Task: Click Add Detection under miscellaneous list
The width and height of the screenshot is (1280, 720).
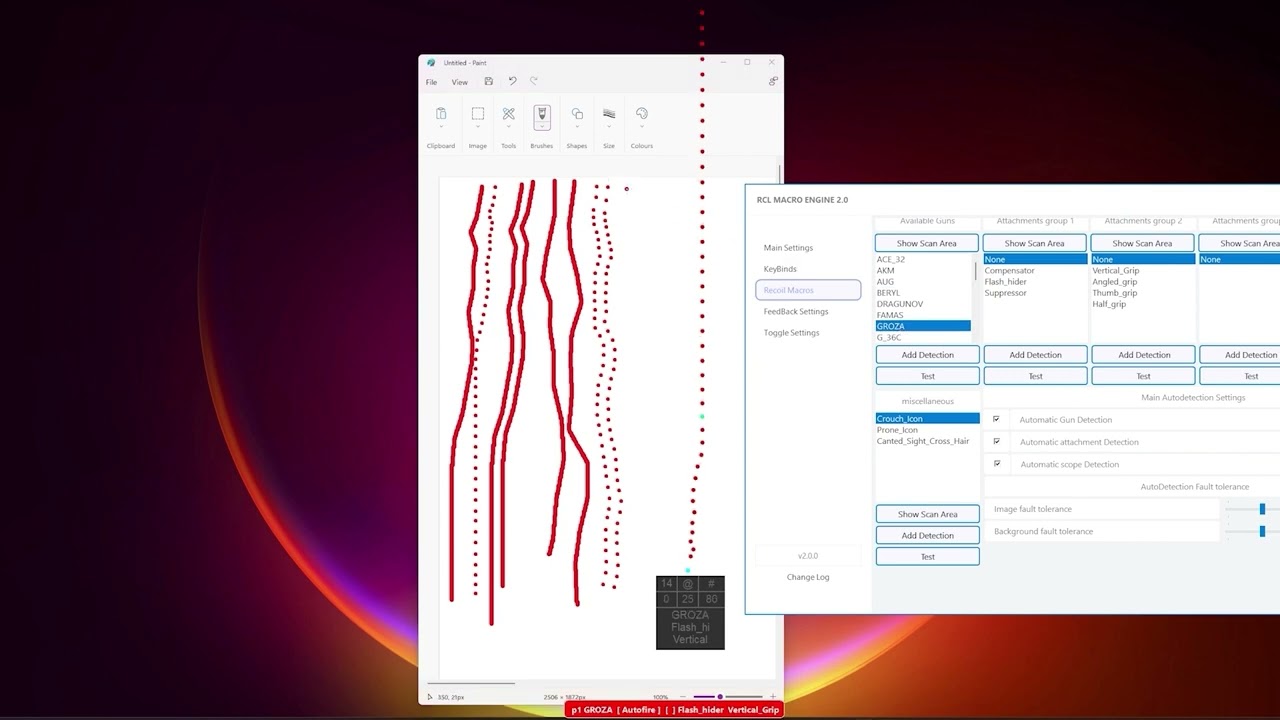Action: tap(927, 535)
